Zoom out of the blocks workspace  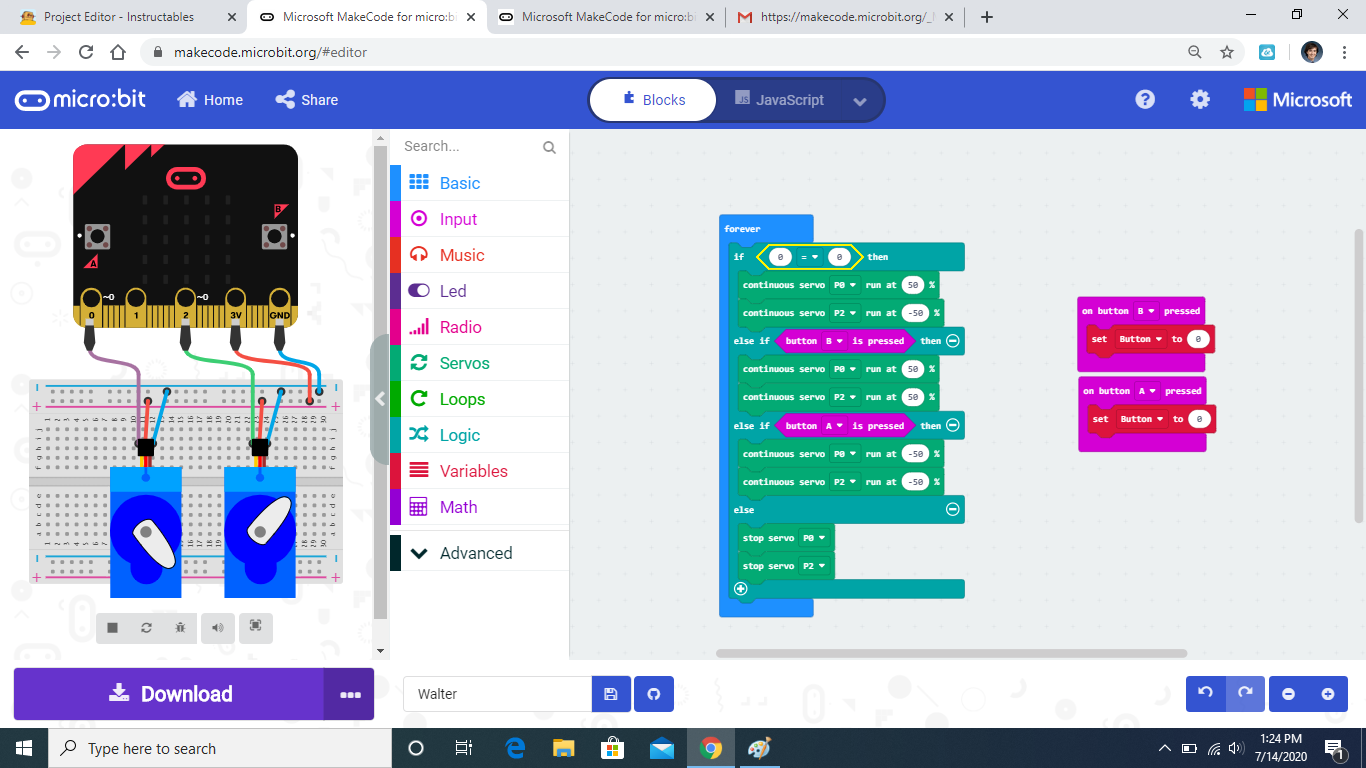[x=1289, y=694]
